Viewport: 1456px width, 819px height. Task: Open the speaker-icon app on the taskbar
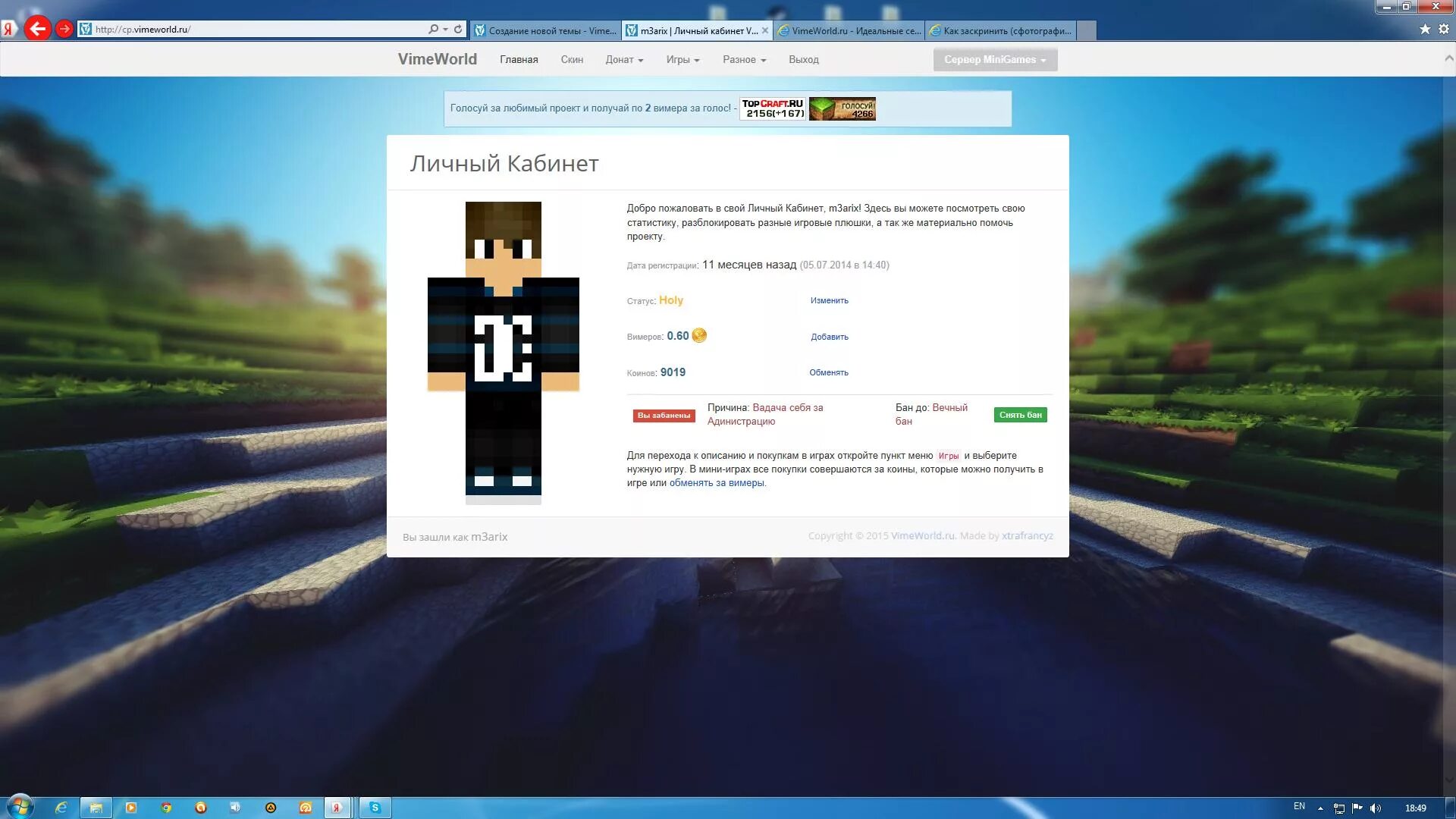pos(236,808)
